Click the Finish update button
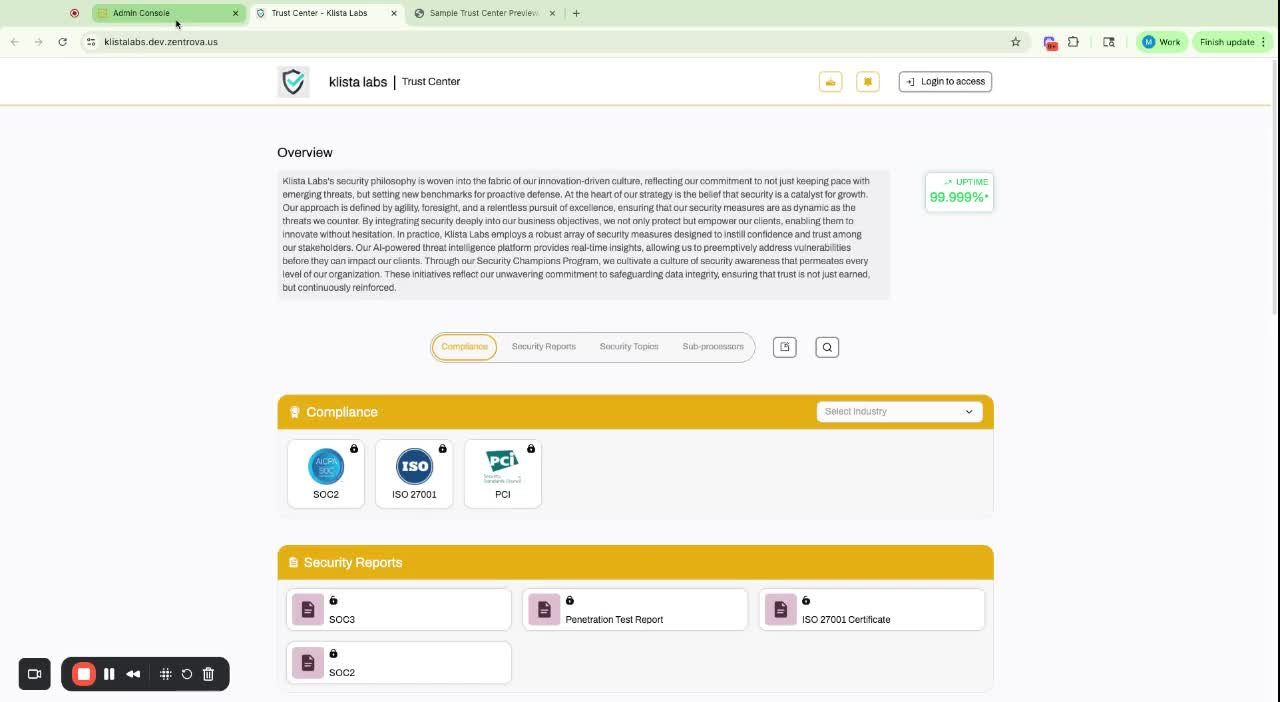Image resolution: width=1280 pixels, height=702 pixels. pos(1227,42)
